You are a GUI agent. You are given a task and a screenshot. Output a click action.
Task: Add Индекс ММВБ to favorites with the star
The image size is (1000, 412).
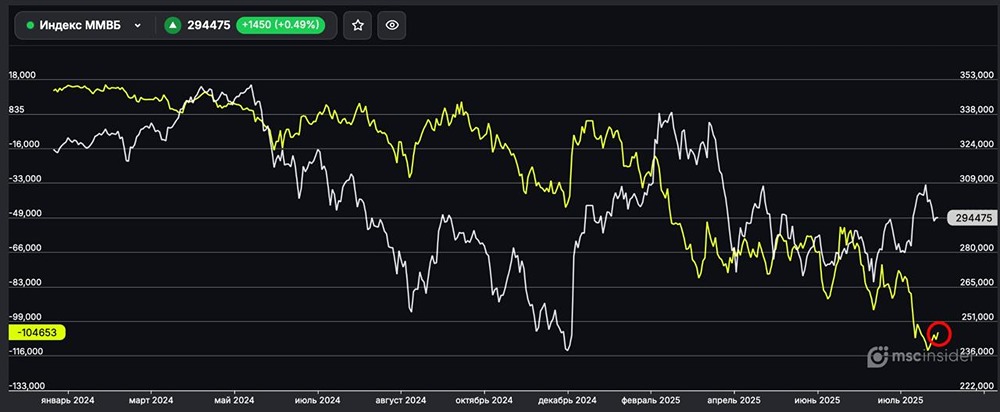(358, 26)
